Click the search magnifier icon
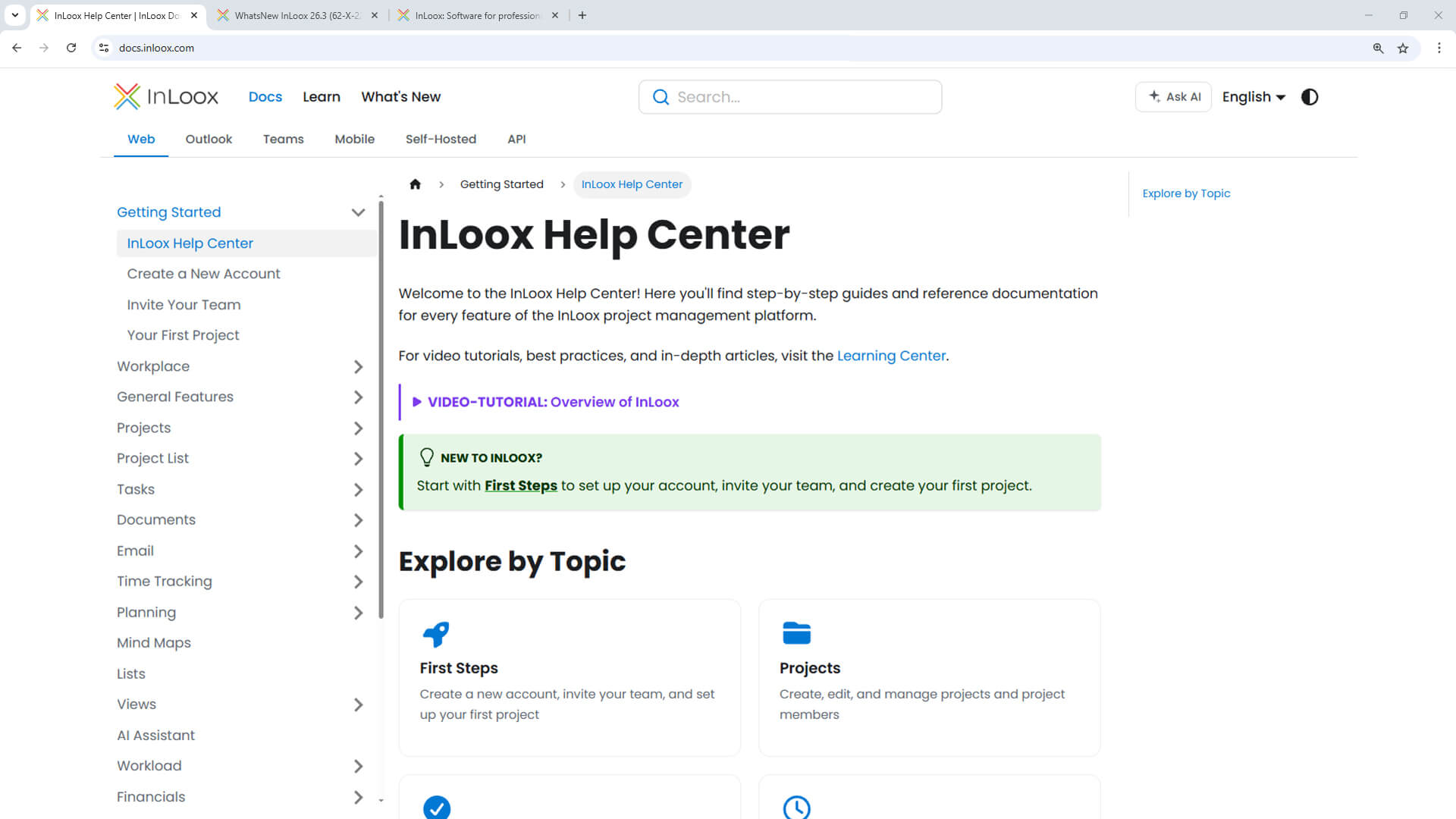 click(661, 97)
